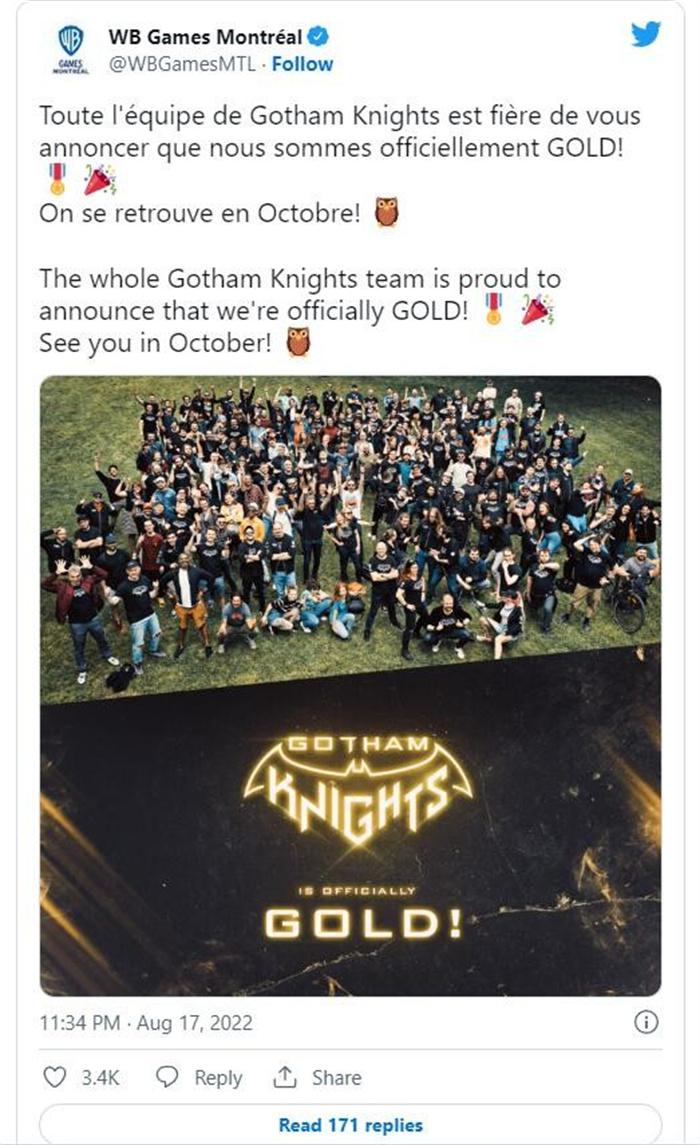Click the 3.4K likes count
This screenshot has height=1145, width=700.
100,1078
